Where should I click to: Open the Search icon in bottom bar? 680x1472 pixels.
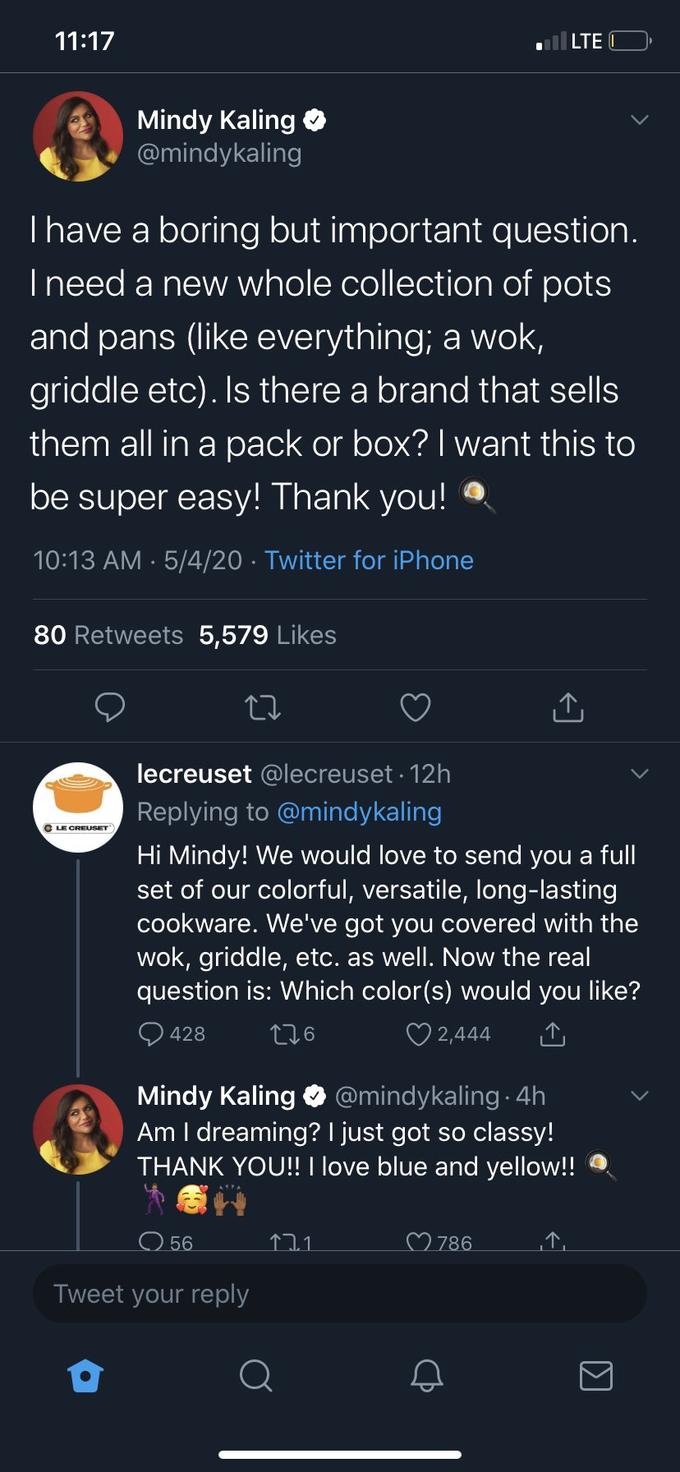click(x=255, y=1375)
